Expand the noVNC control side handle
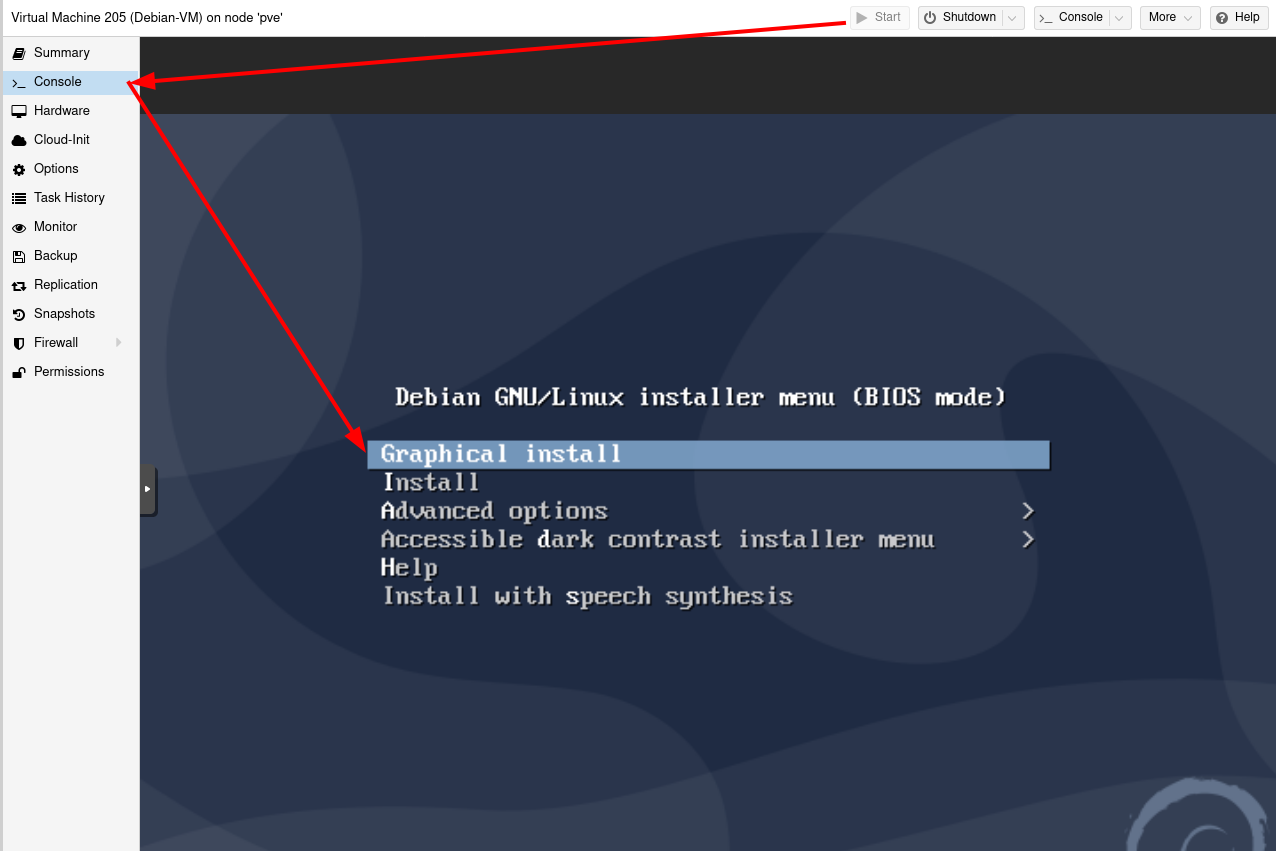 click(148, 489)
